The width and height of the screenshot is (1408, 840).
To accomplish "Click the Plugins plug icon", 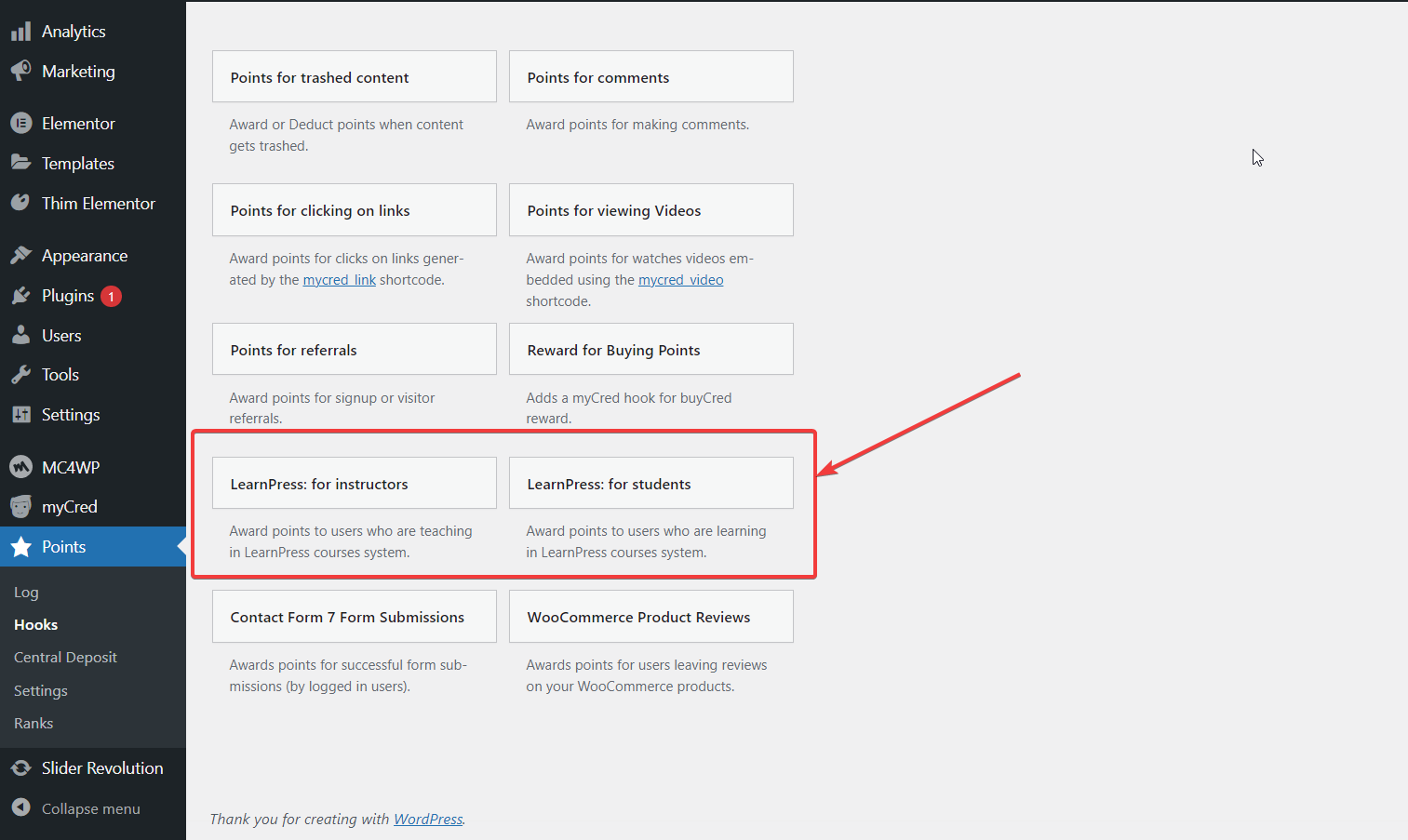I will pyautogui.click(x=20, y=296).
